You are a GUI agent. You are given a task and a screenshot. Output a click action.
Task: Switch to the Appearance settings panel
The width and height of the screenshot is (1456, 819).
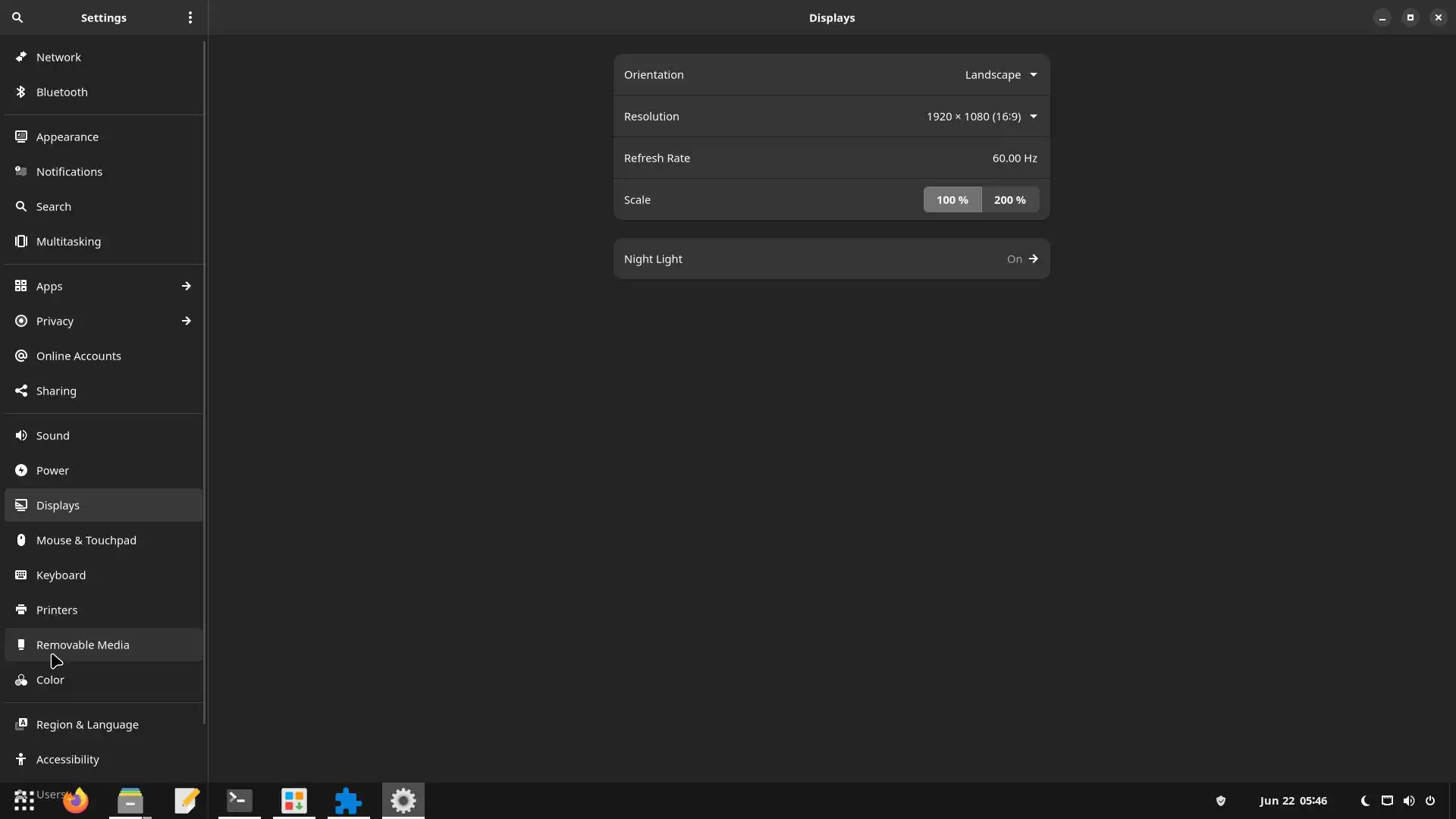(67, 136)
